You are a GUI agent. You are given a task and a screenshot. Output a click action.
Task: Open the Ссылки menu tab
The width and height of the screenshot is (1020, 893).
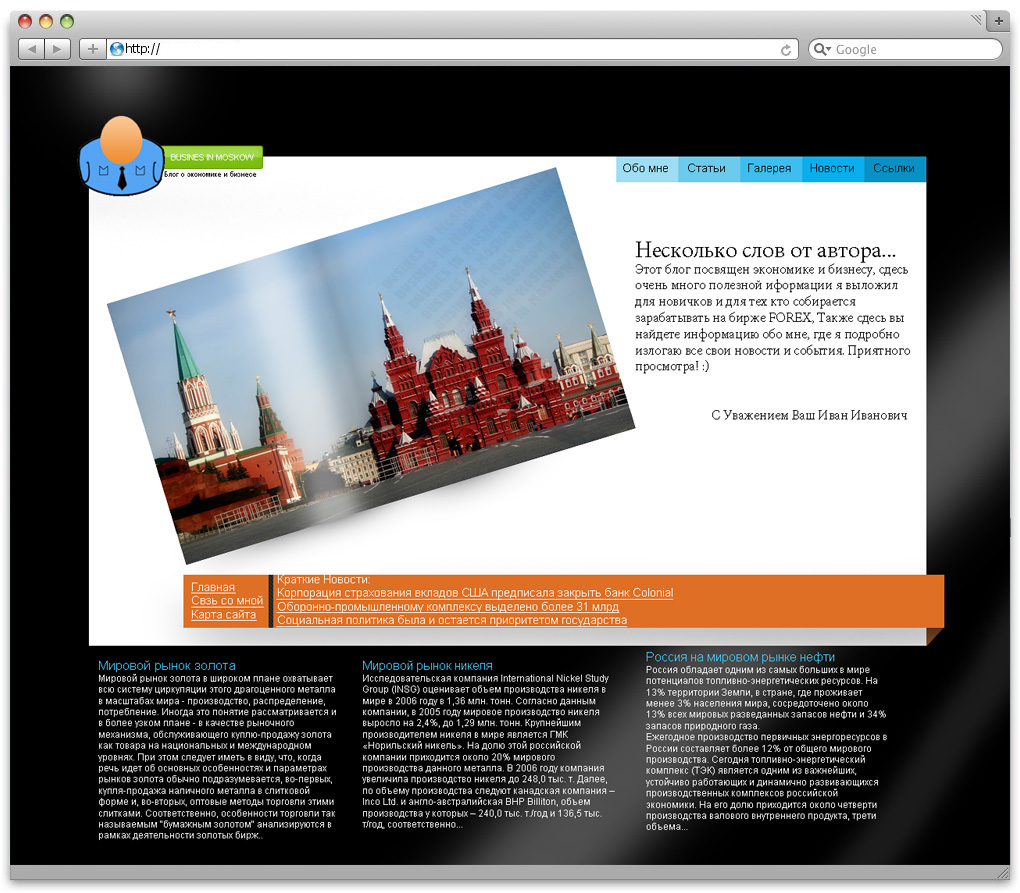tap(894, 168)
